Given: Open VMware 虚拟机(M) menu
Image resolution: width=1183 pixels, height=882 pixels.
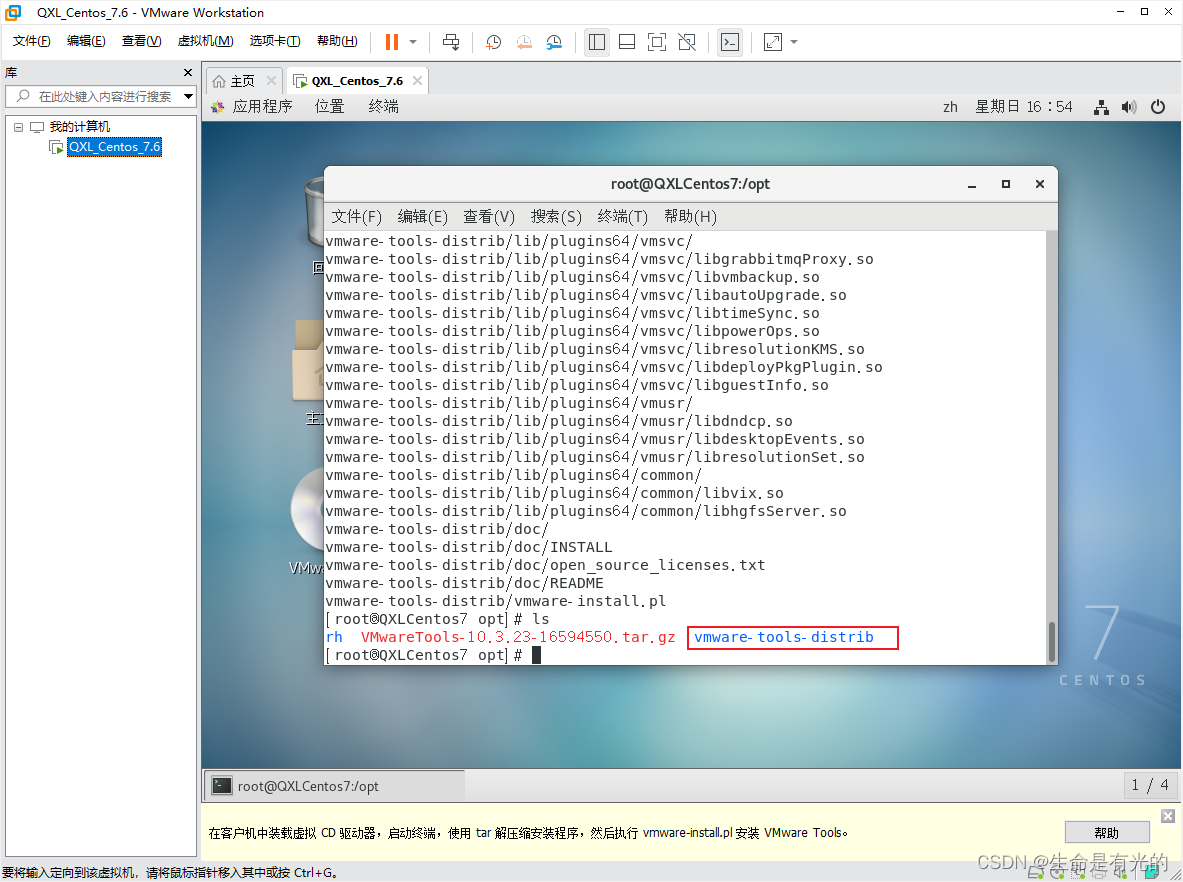Looking at the screenshot, I should pyautogui.click(x=205, y=41).
